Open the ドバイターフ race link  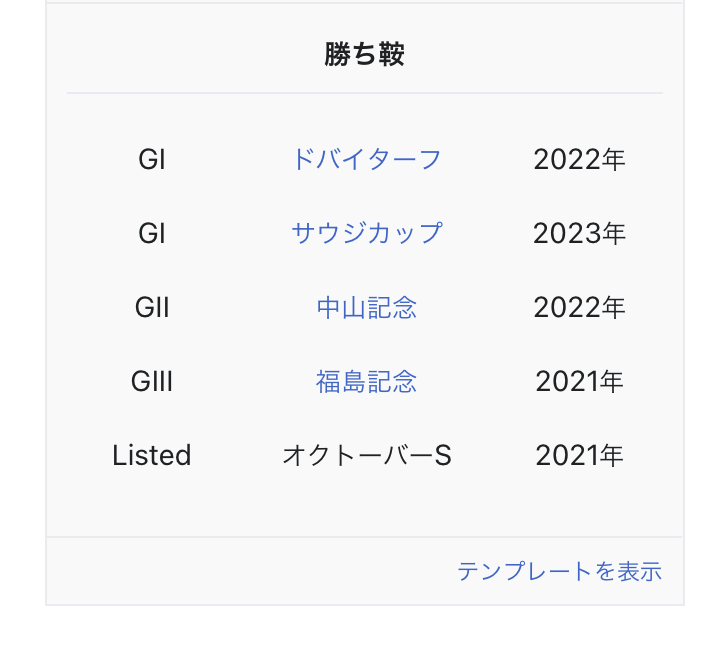click(366, 160)
